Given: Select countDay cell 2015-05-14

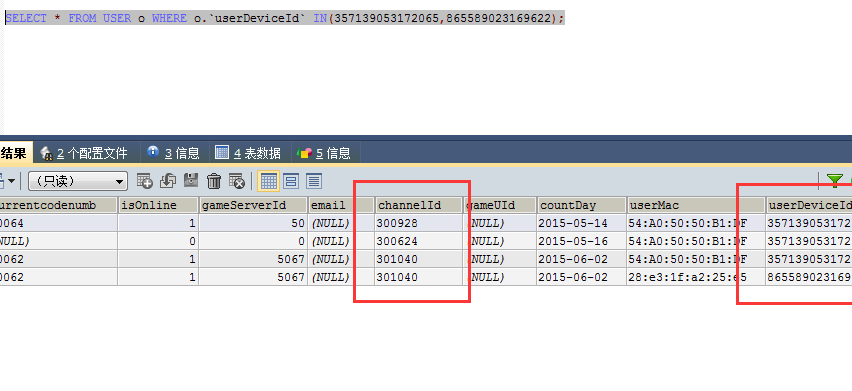Looking at the screenshot, I should (581, 223).
